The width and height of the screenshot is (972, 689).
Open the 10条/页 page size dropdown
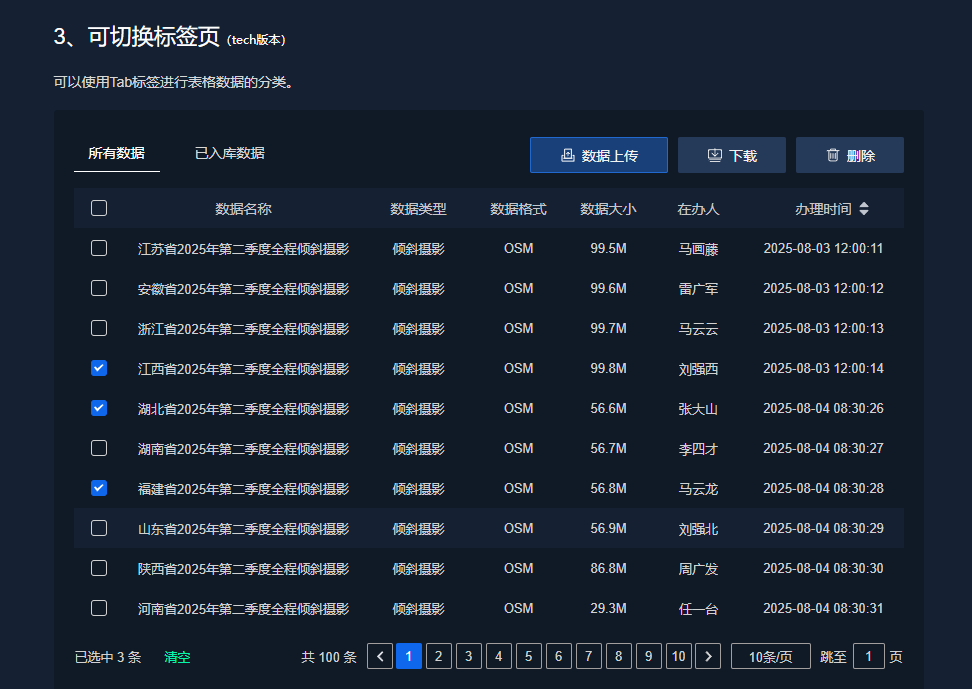point(770,657)
